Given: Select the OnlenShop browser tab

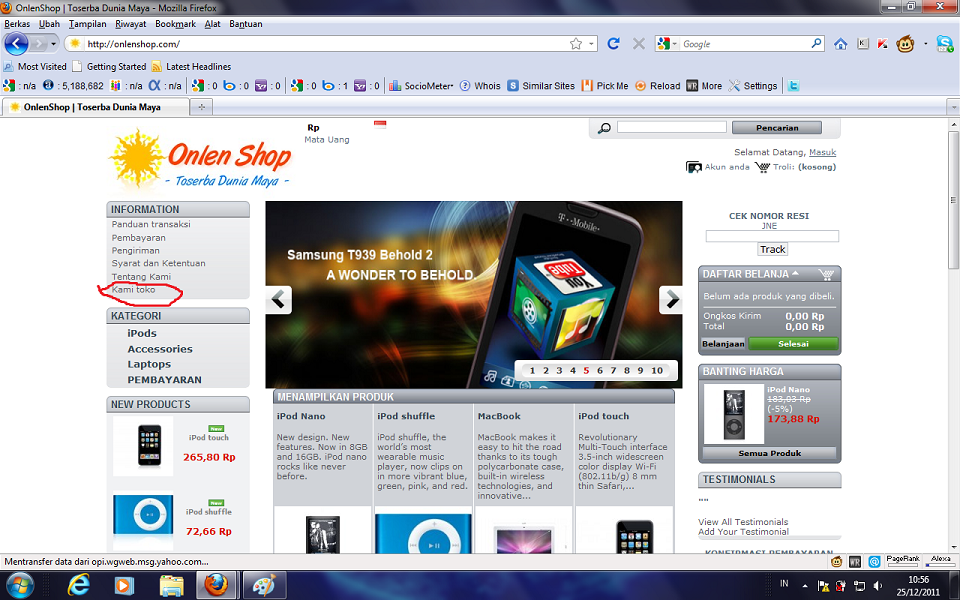Looking at the screenshot, I should pyautogui.click(x=96, y=107).
